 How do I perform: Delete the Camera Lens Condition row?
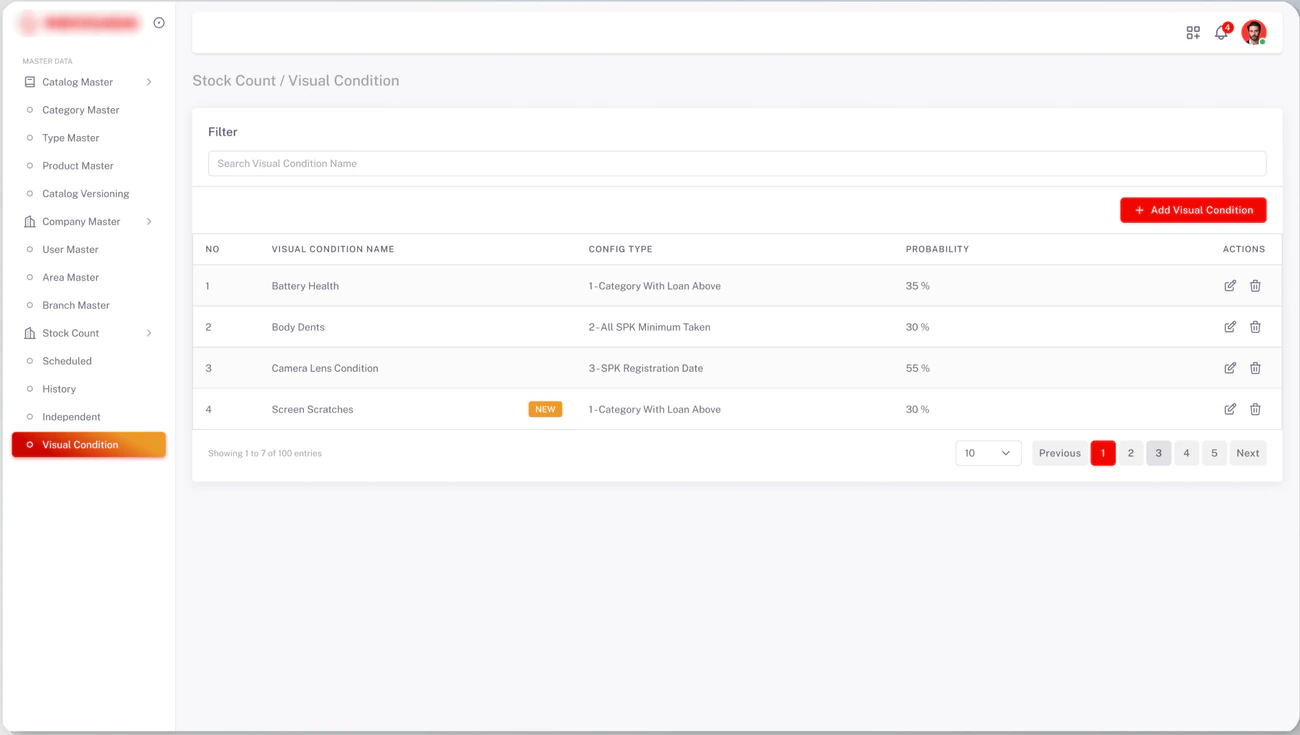pyautogui.click(x=1255, y=368)
